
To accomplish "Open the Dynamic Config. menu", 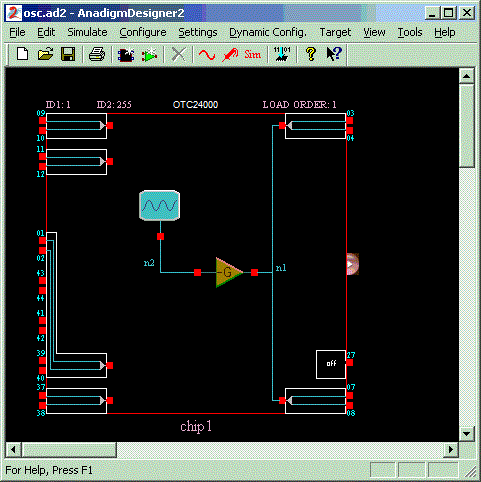I will 268,32.
